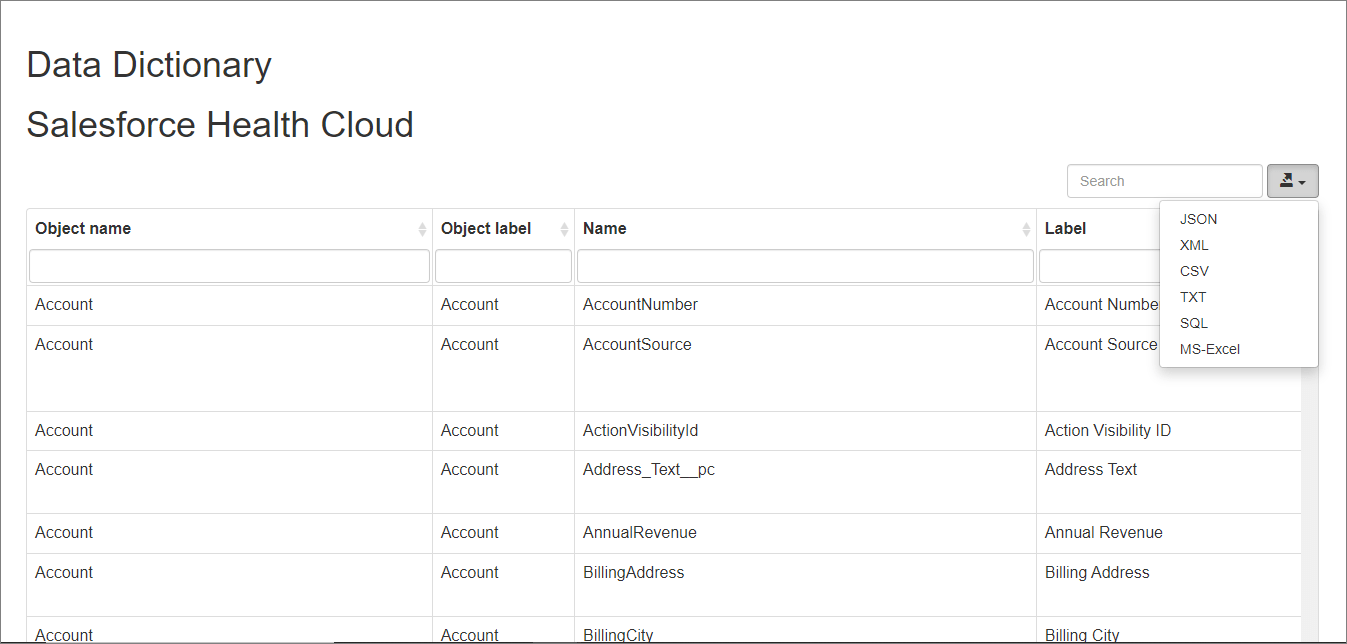This screenshot has width=1347, height=644.
Task: Click the Salesforce Health Cloud heading
Action: [x=220, y=125]
